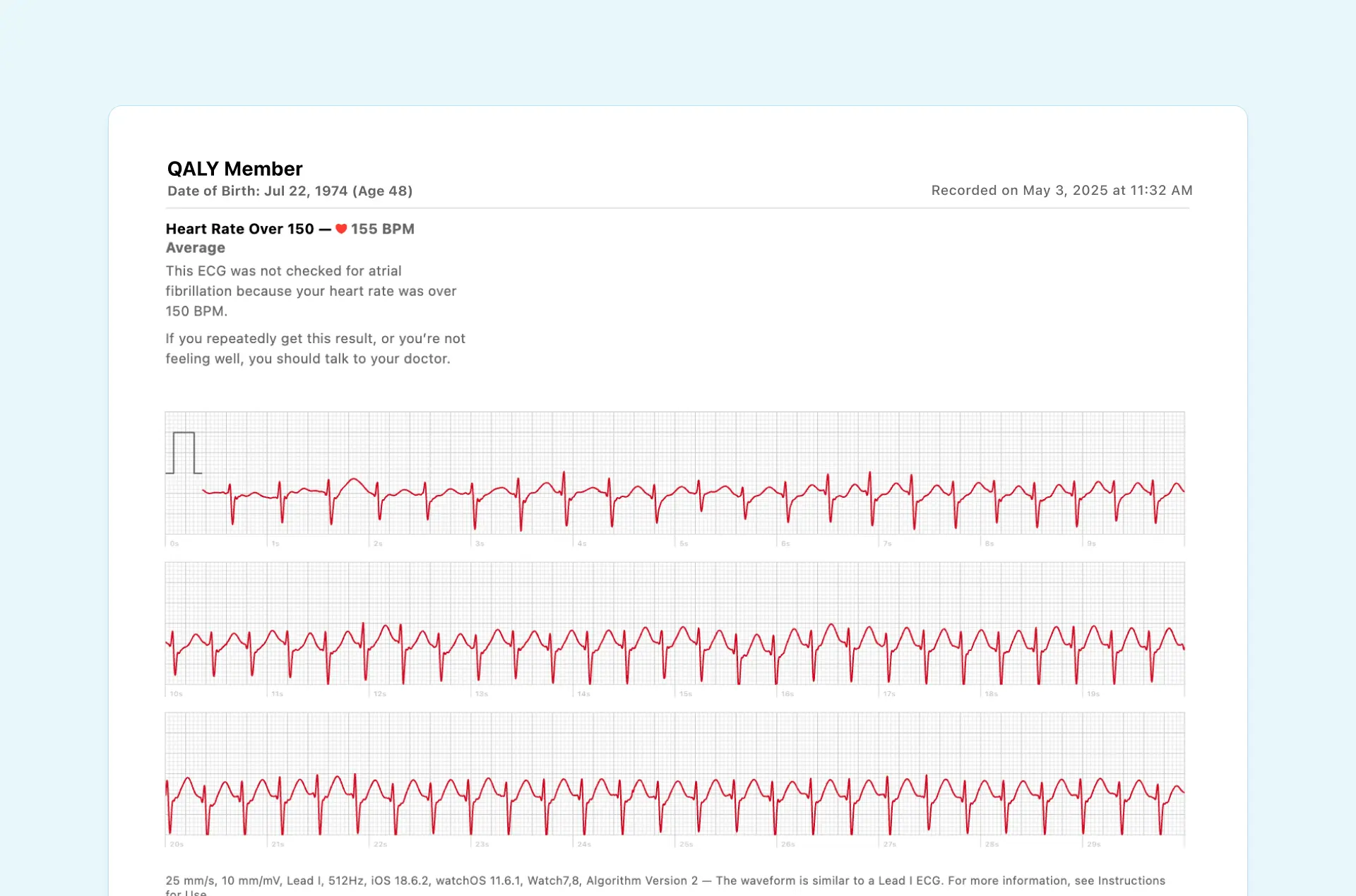1356x896 pixels.
Task: Select the 0s time marker on first strip
Action: coord(174,544)
